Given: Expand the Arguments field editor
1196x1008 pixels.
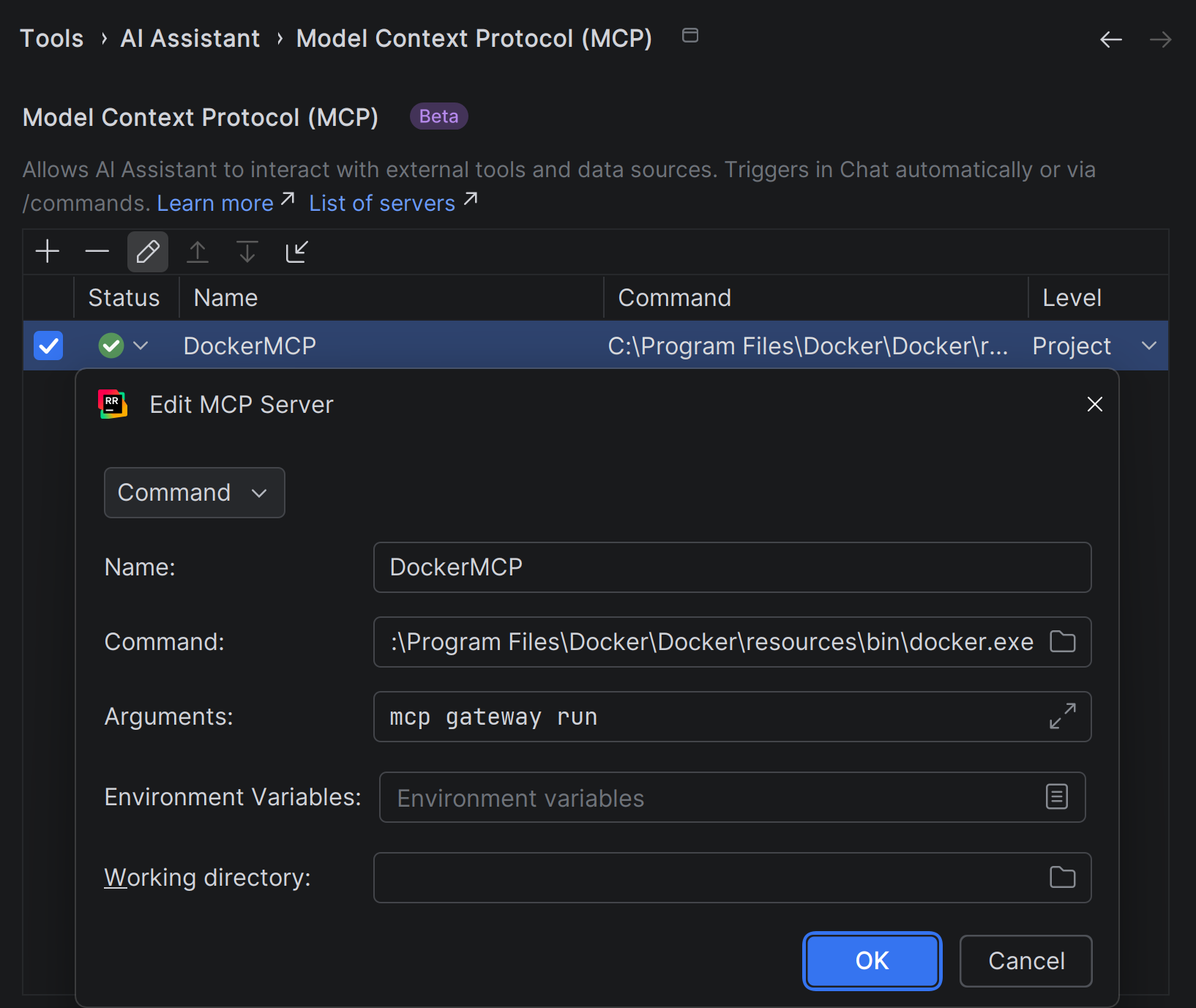Looking at the screenshot, I should point(1063,716).
